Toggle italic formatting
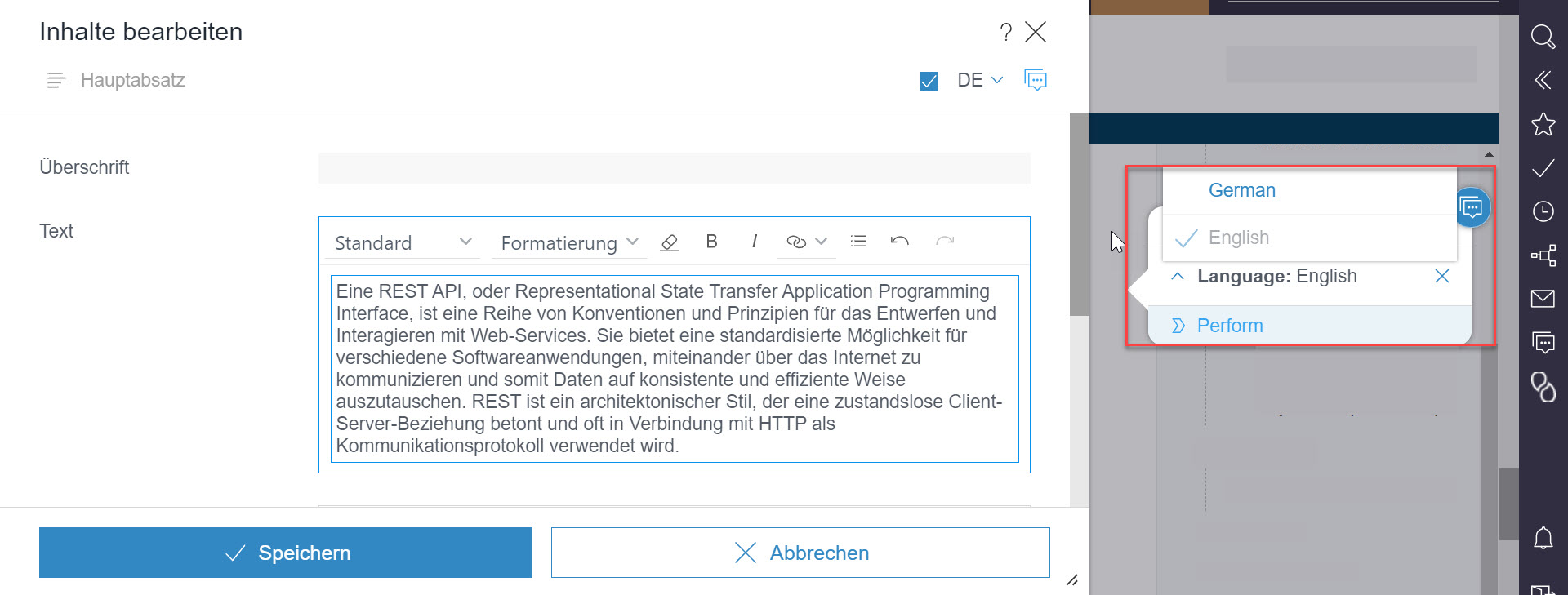Viewport: 1568px width, 595px height. pyautogui.click(x=754, y=242)
